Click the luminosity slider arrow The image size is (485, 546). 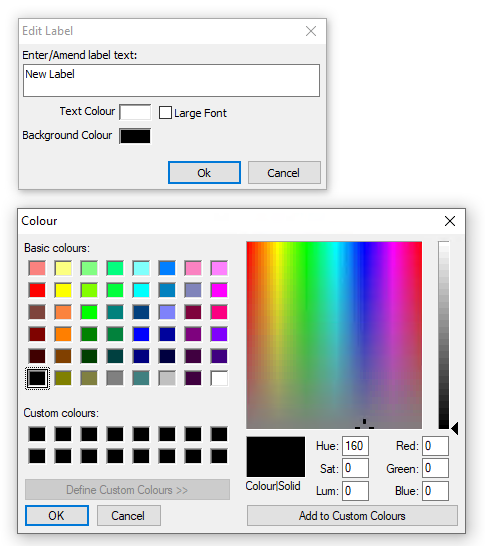[x=454, y=428]
